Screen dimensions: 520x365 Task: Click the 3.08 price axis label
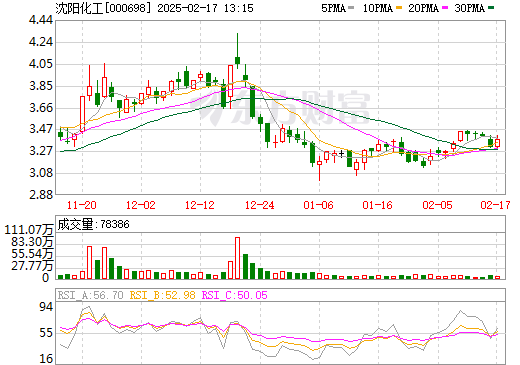(41, 173)
